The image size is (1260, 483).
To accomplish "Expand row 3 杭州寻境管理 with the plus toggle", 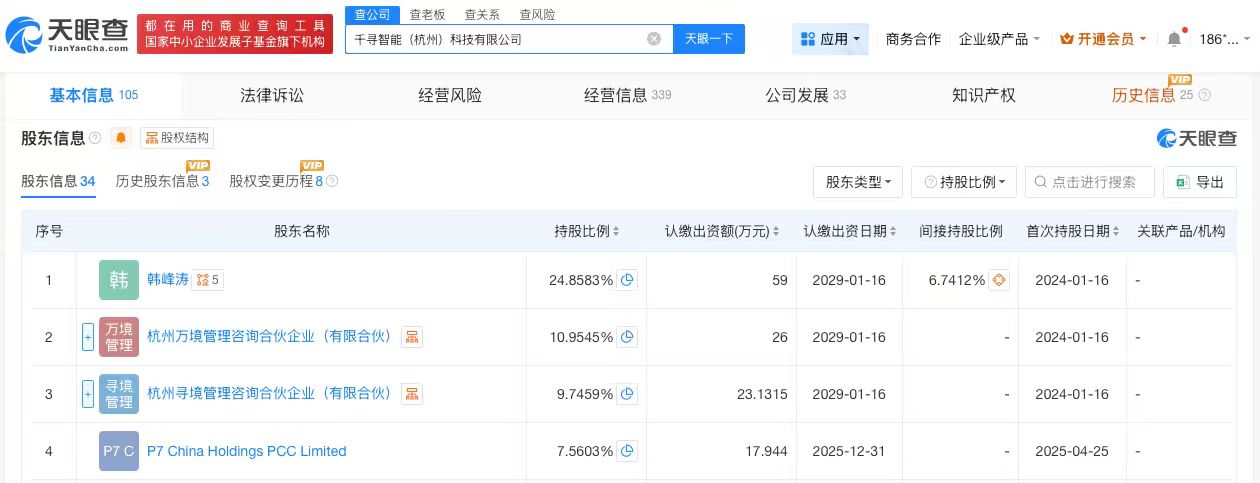I will (88, 394).
